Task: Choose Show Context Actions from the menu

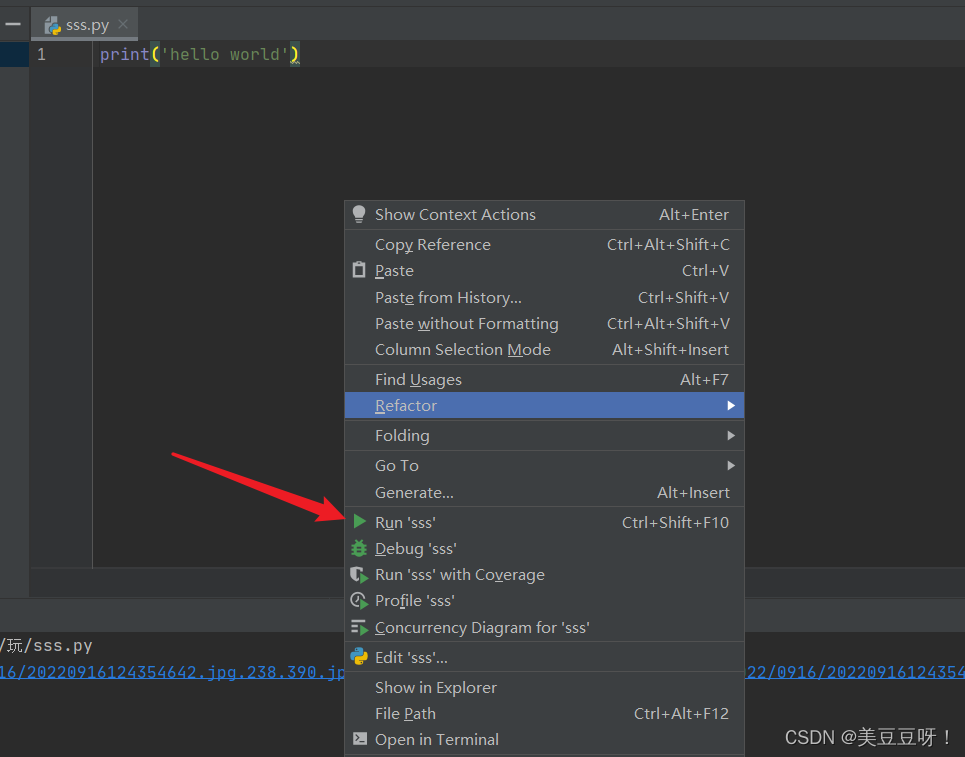Action: click(545, 215)
